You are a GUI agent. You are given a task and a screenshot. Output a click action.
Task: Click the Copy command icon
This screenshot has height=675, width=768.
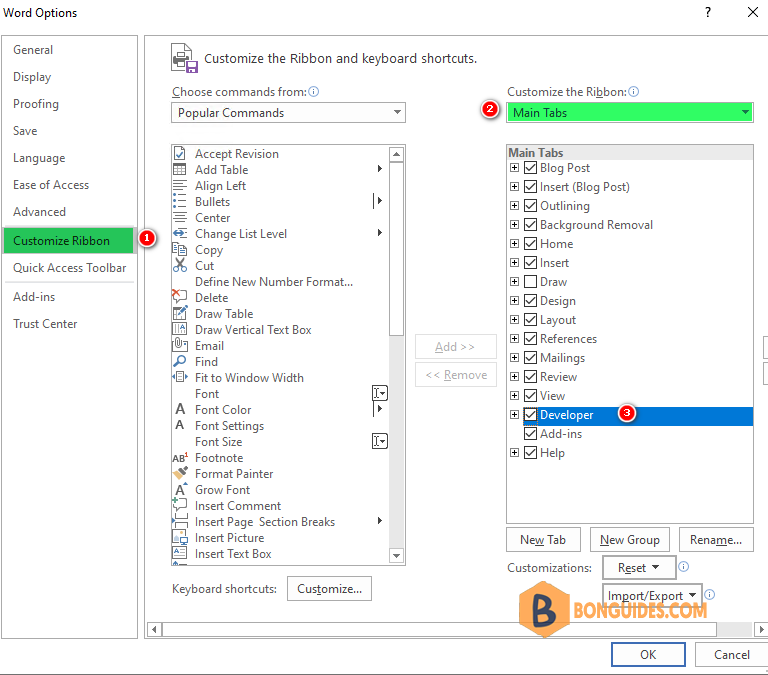click(x=180, y=249)
